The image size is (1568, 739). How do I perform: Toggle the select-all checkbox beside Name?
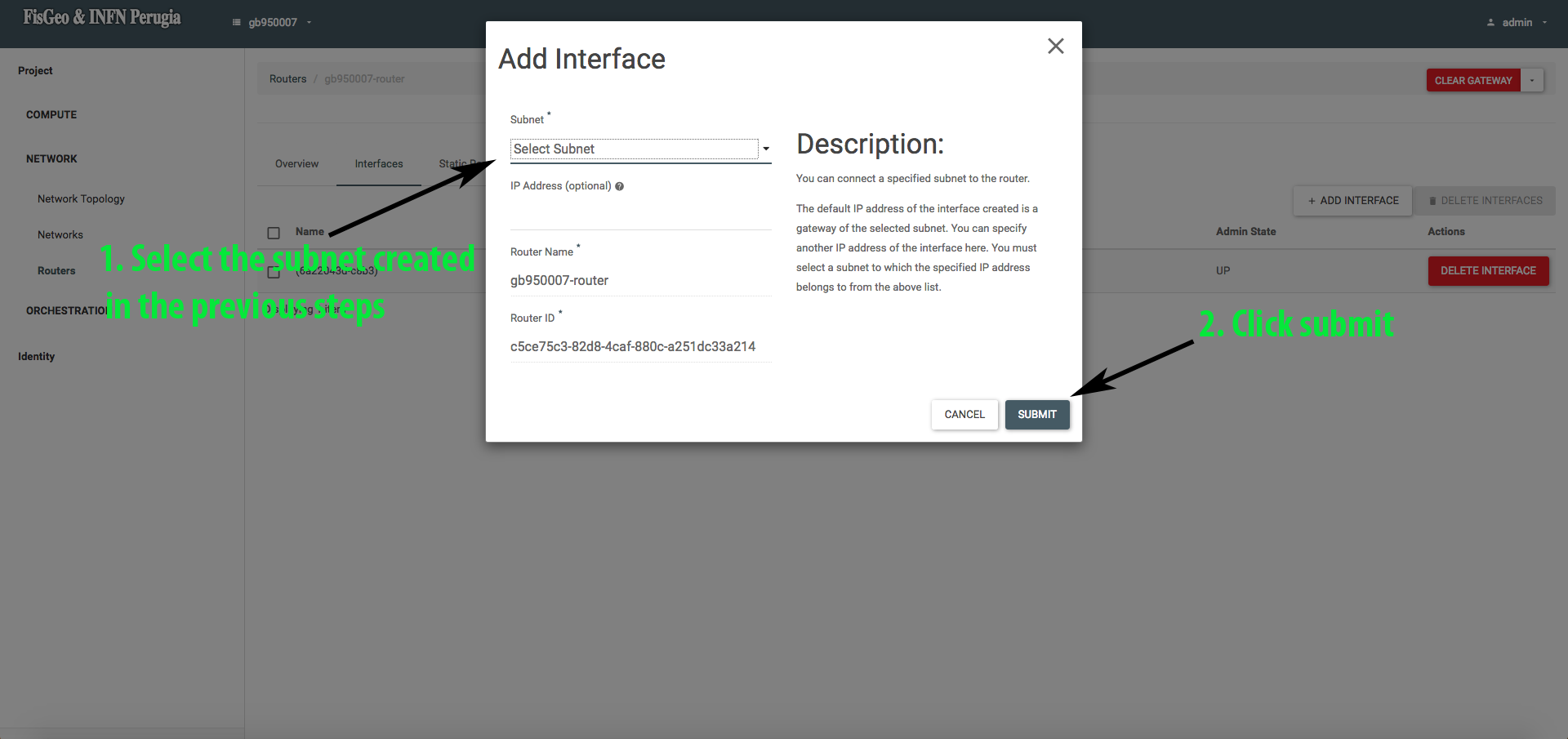[x=274, y=233]
